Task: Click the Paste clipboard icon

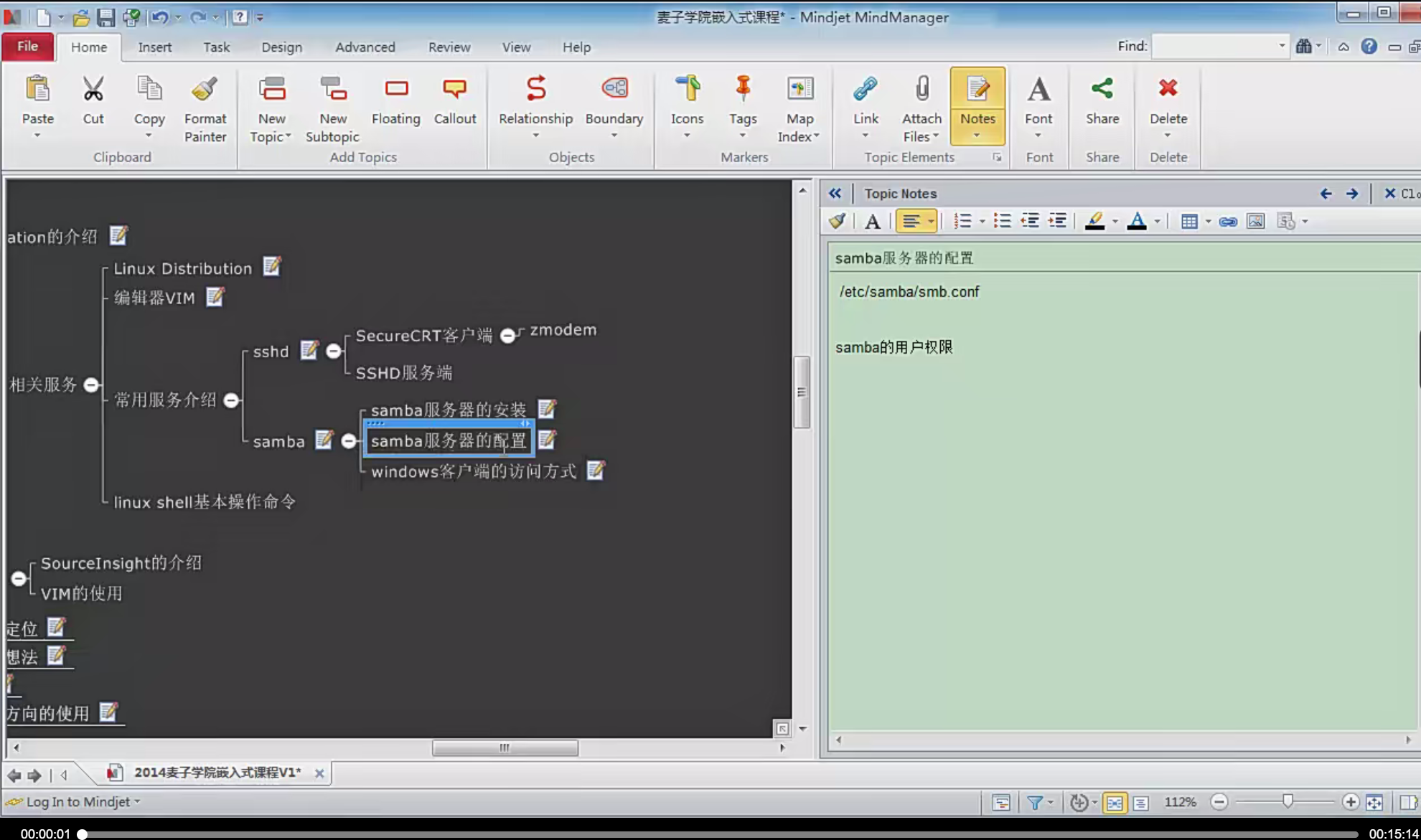Action: 37,89
